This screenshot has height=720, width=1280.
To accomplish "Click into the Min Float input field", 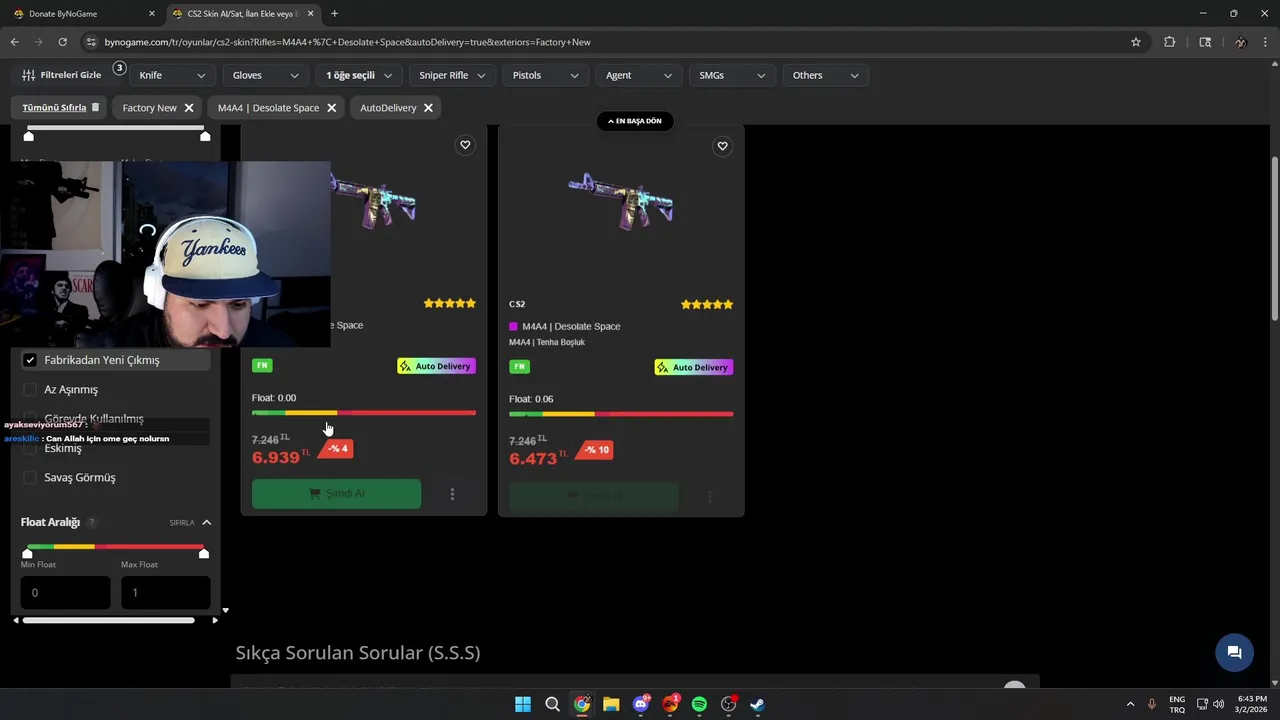I will click(65, 592).
